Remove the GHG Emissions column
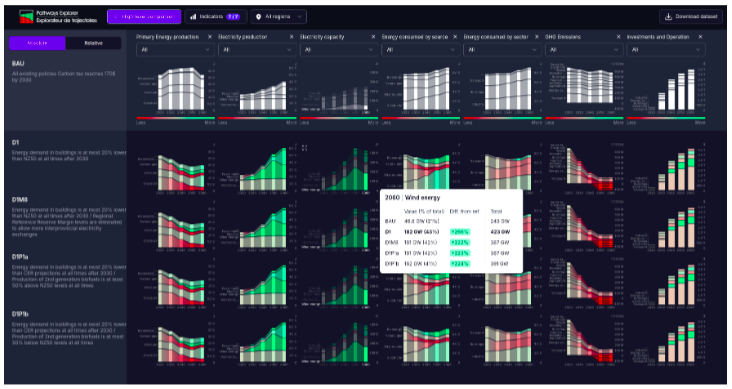The height and width of the screenshot is (389, 732). [618, 37]
